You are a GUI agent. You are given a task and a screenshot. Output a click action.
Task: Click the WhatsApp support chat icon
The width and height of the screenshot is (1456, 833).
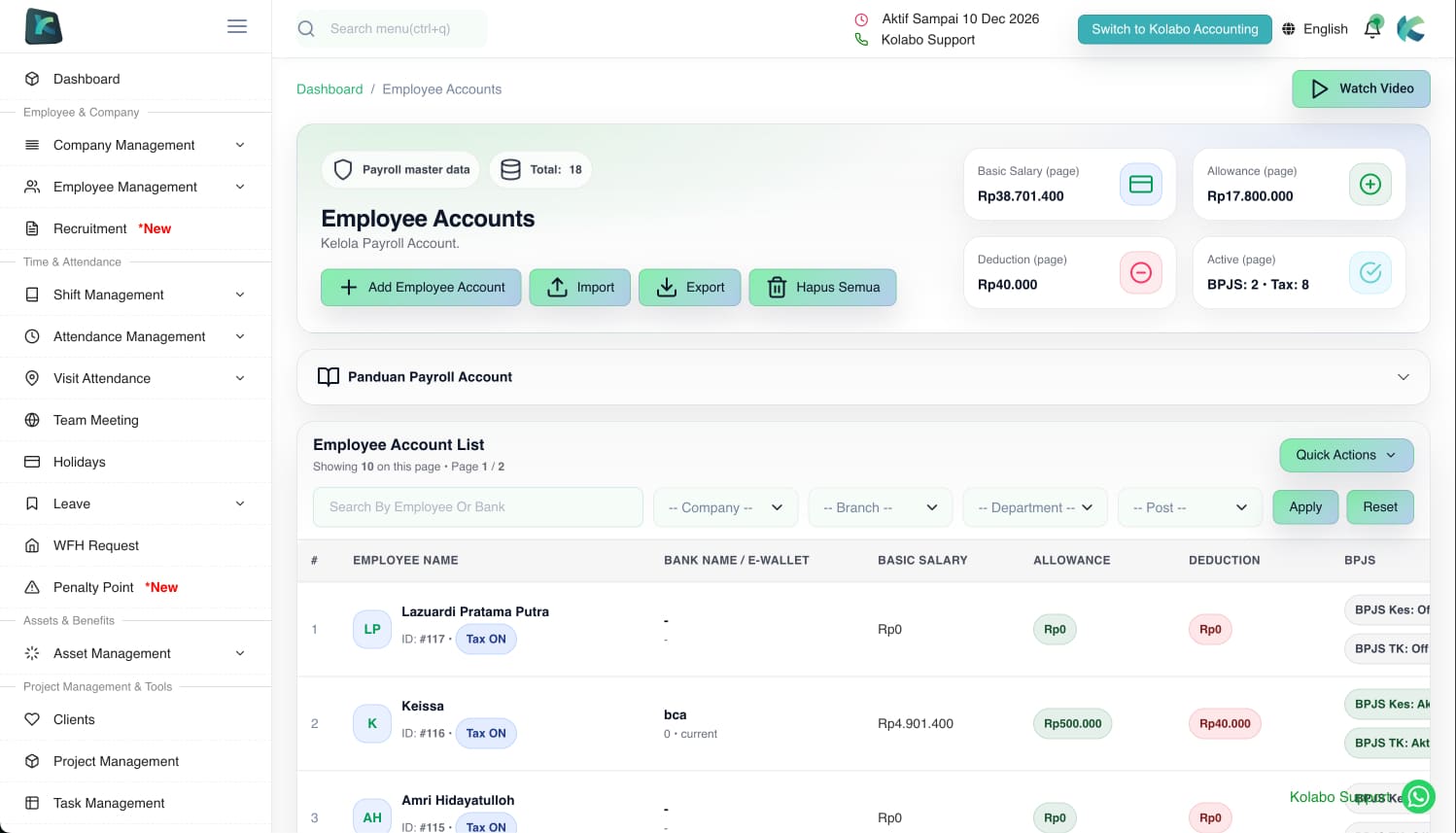1418,797
